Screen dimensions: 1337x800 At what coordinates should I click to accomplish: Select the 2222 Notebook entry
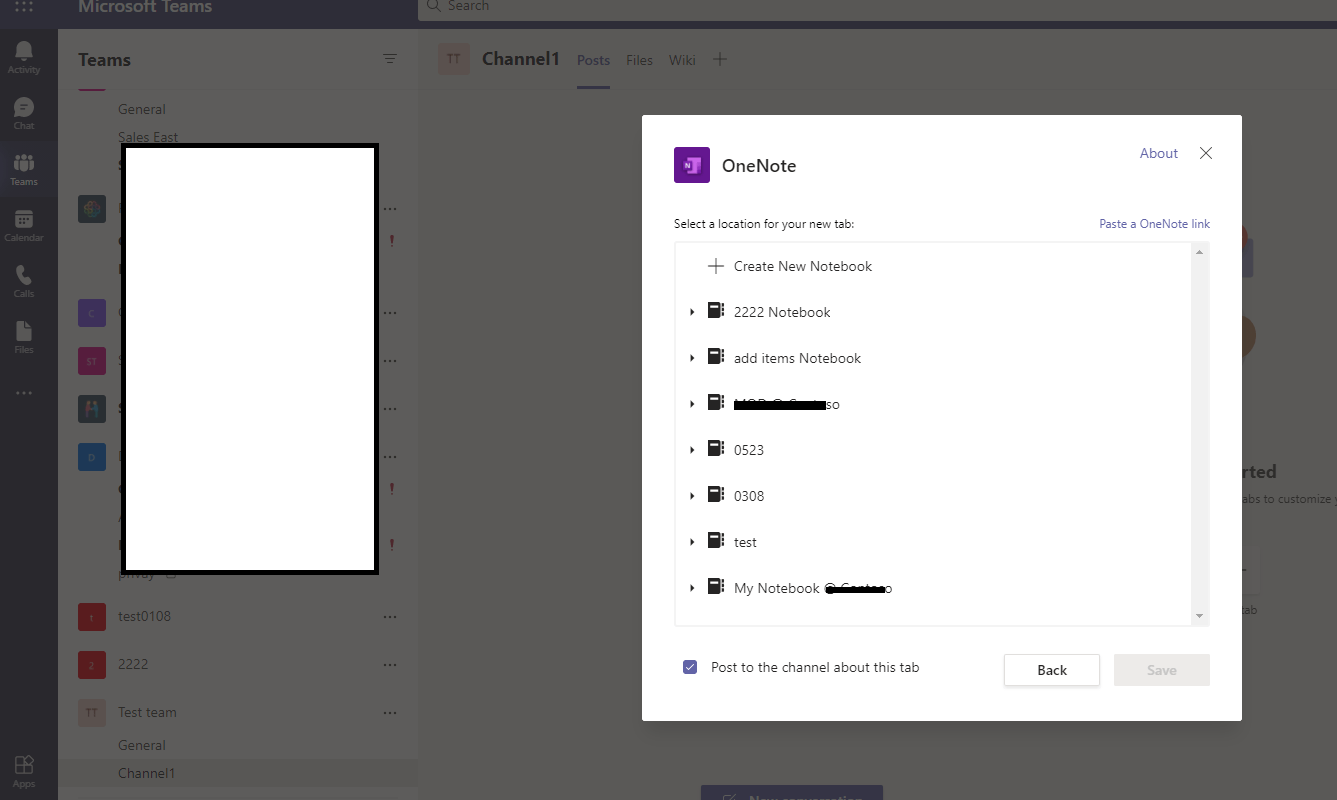(782, 312)
